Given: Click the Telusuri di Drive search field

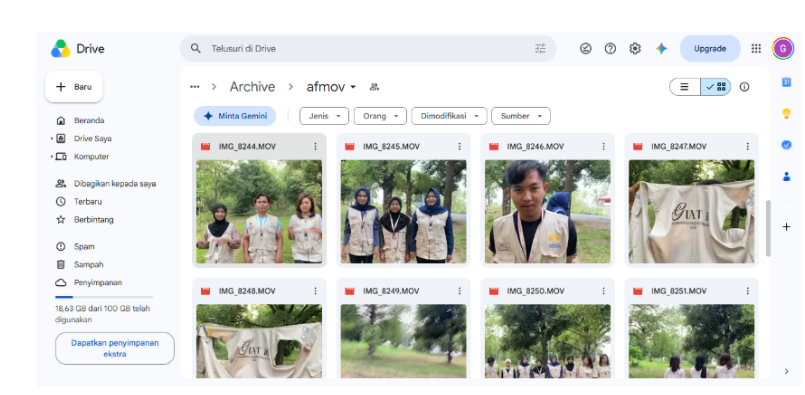Looking at the screenshot, I should pos(368,49).
